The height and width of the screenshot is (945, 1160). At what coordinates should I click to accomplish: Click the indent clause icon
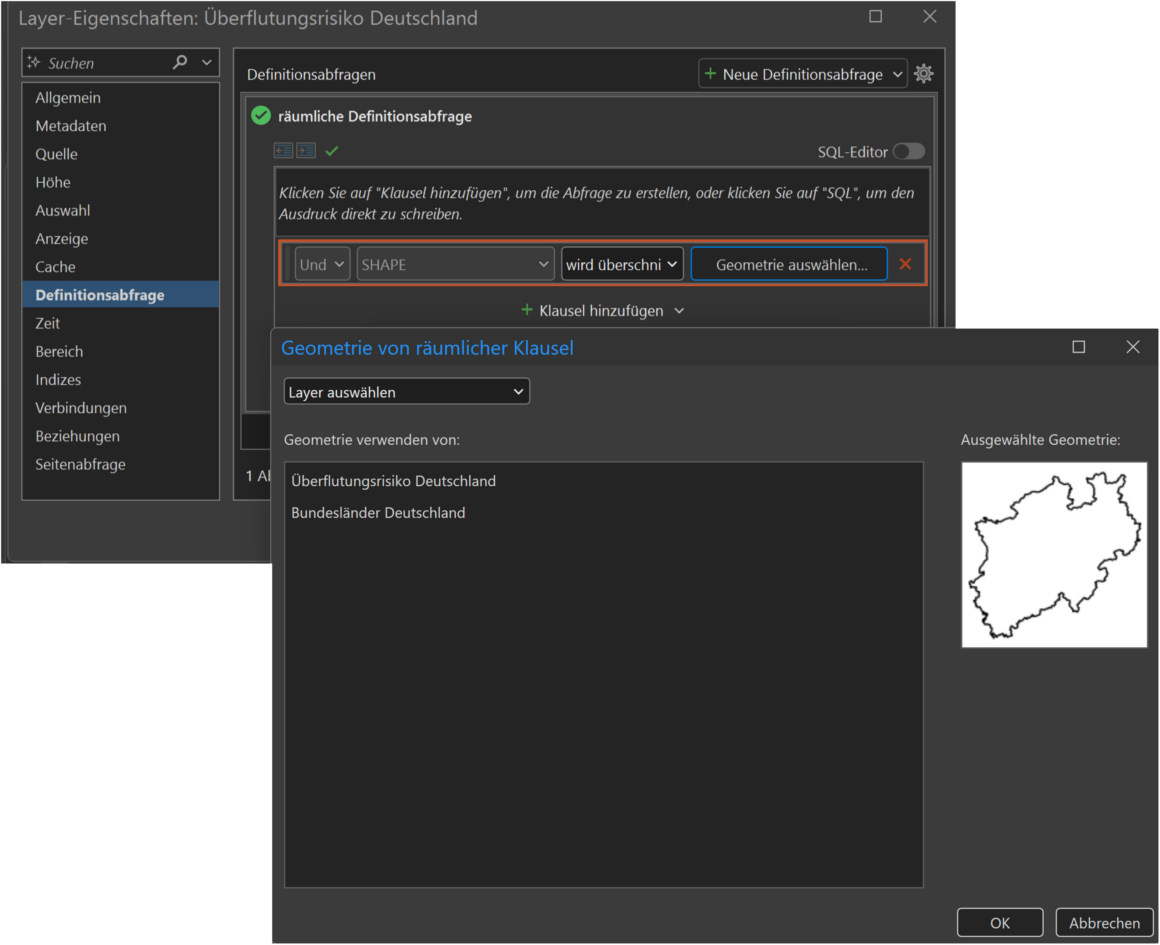306,151
